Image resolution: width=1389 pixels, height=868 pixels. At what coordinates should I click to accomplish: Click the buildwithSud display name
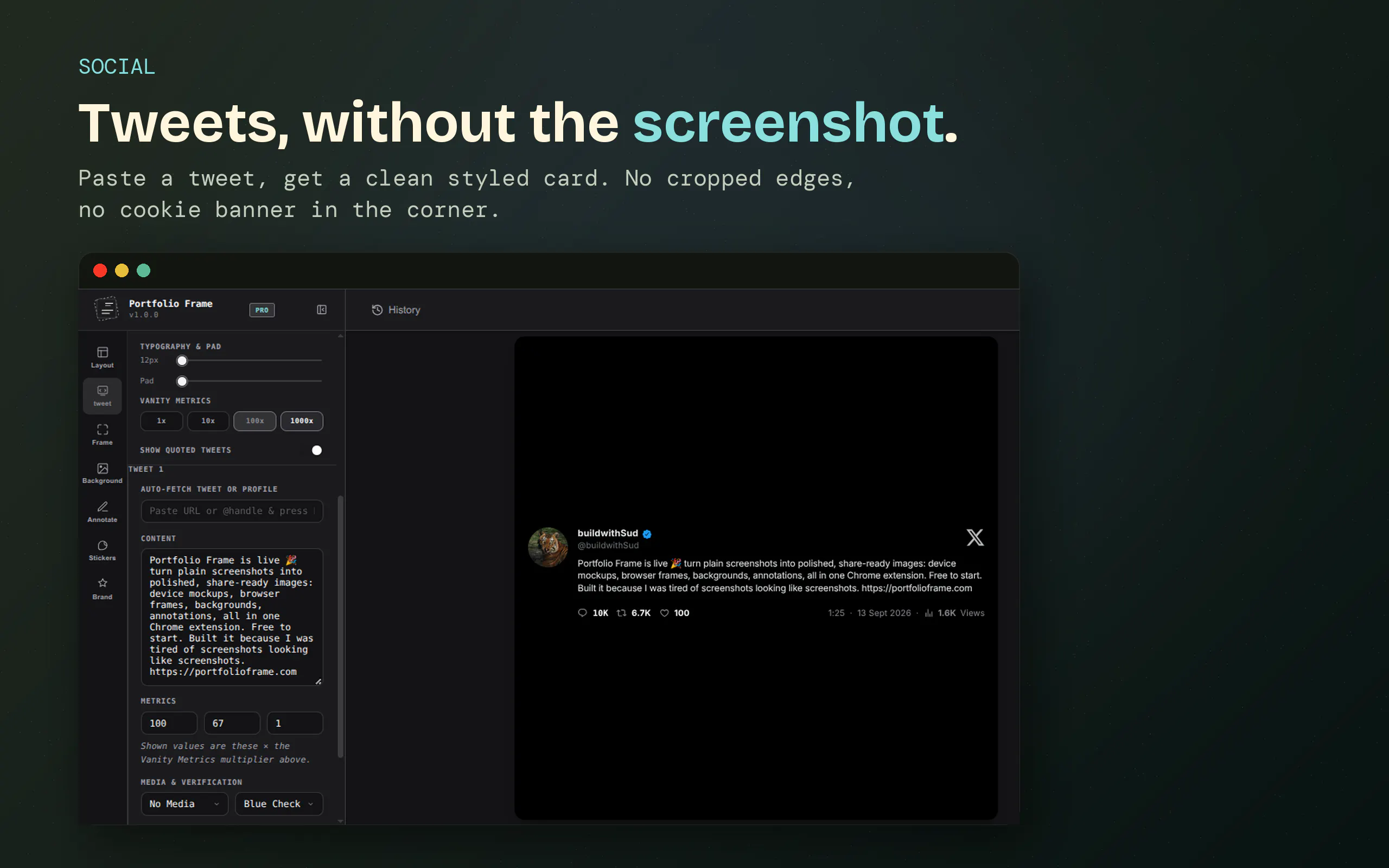[x=607, y=533]
